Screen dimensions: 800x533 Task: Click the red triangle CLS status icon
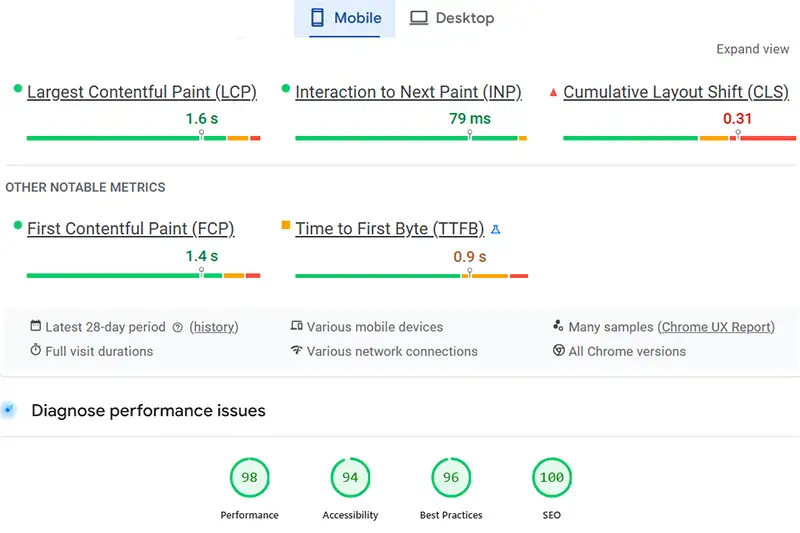tap(553, 92)
